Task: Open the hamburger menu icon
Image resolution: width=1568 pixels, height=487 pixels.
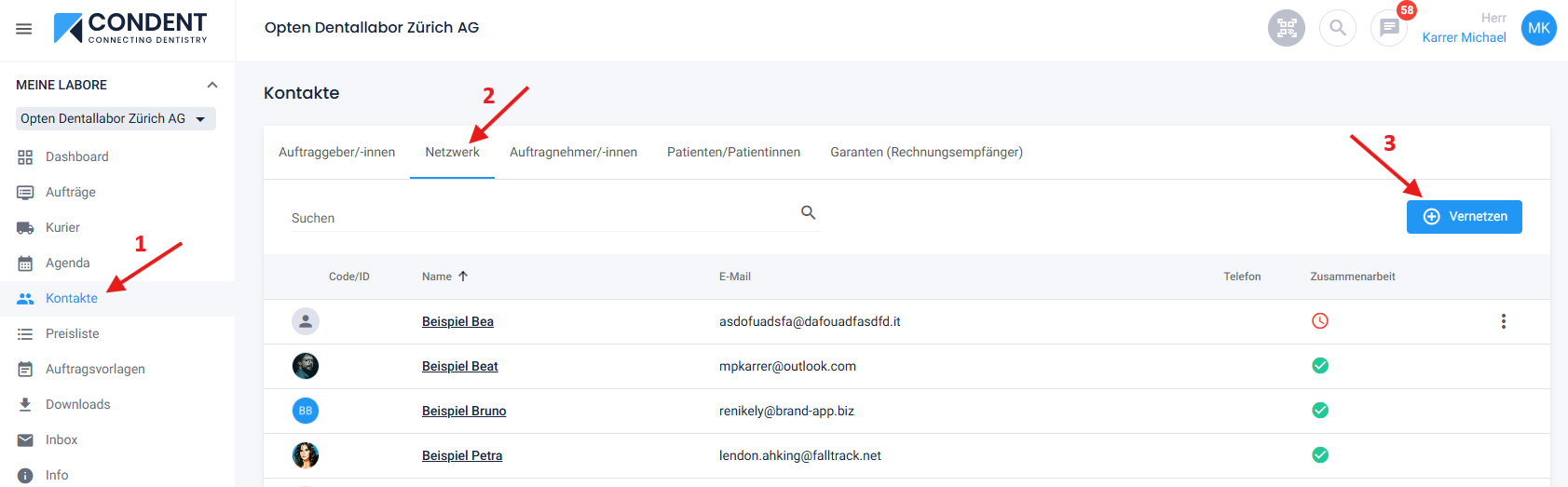Action: (x=24, y=29)
